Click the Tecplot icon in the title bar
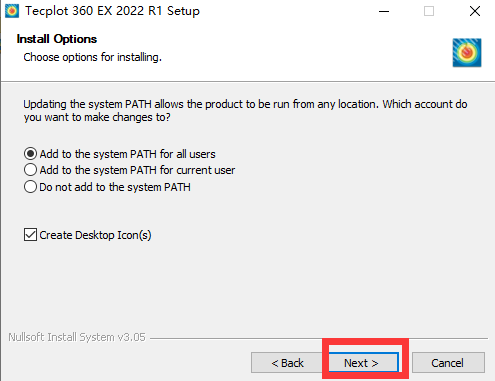 12,11
